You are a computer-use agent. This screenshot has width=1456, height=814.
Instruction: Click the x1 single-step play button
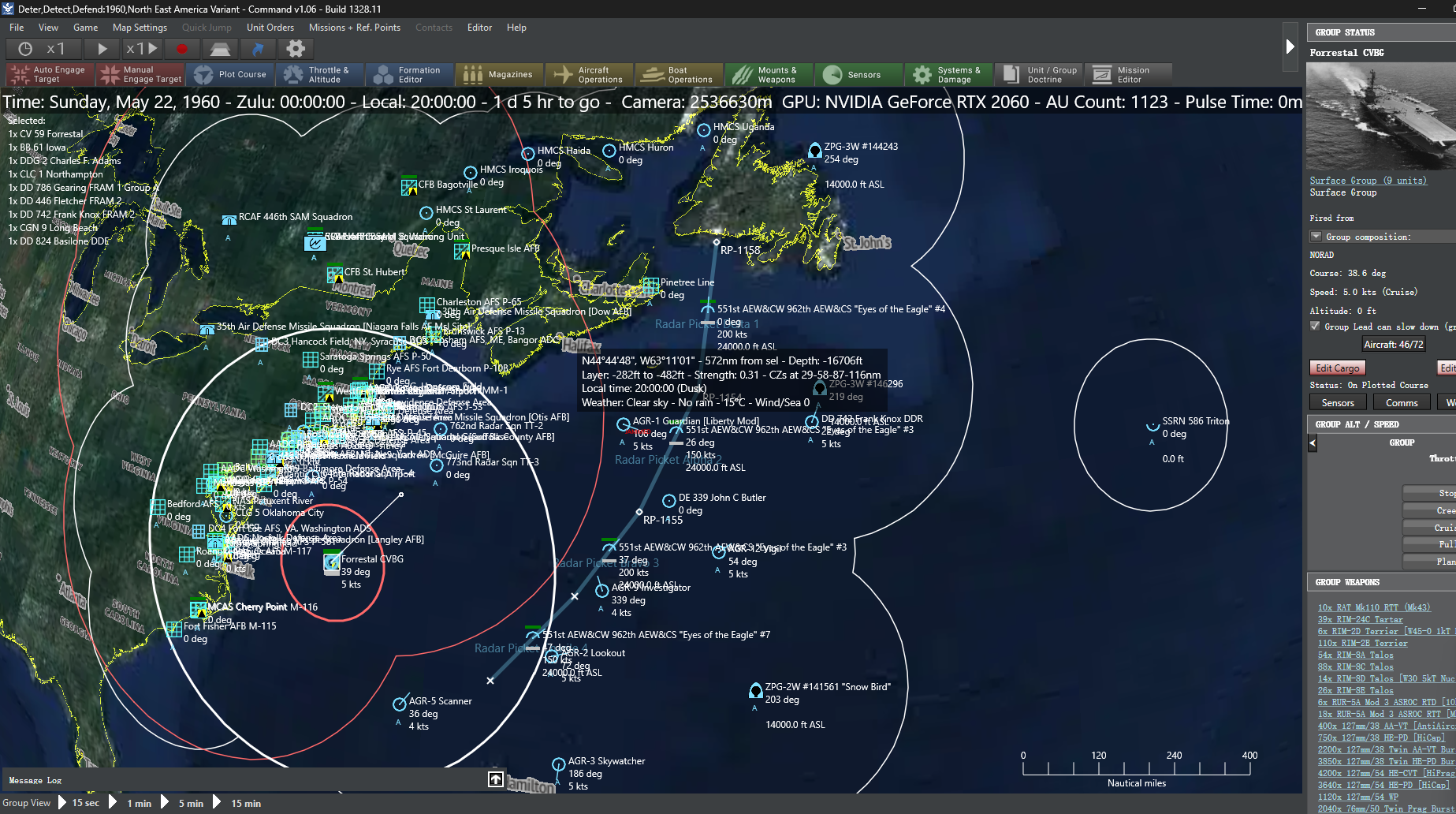(x=142, y=49)
